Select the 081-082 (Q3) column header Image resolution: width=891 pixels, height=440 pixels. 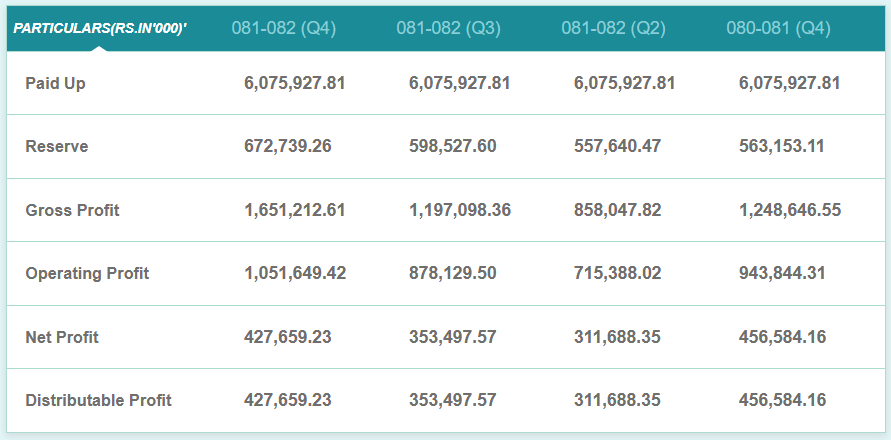(448, 28)
